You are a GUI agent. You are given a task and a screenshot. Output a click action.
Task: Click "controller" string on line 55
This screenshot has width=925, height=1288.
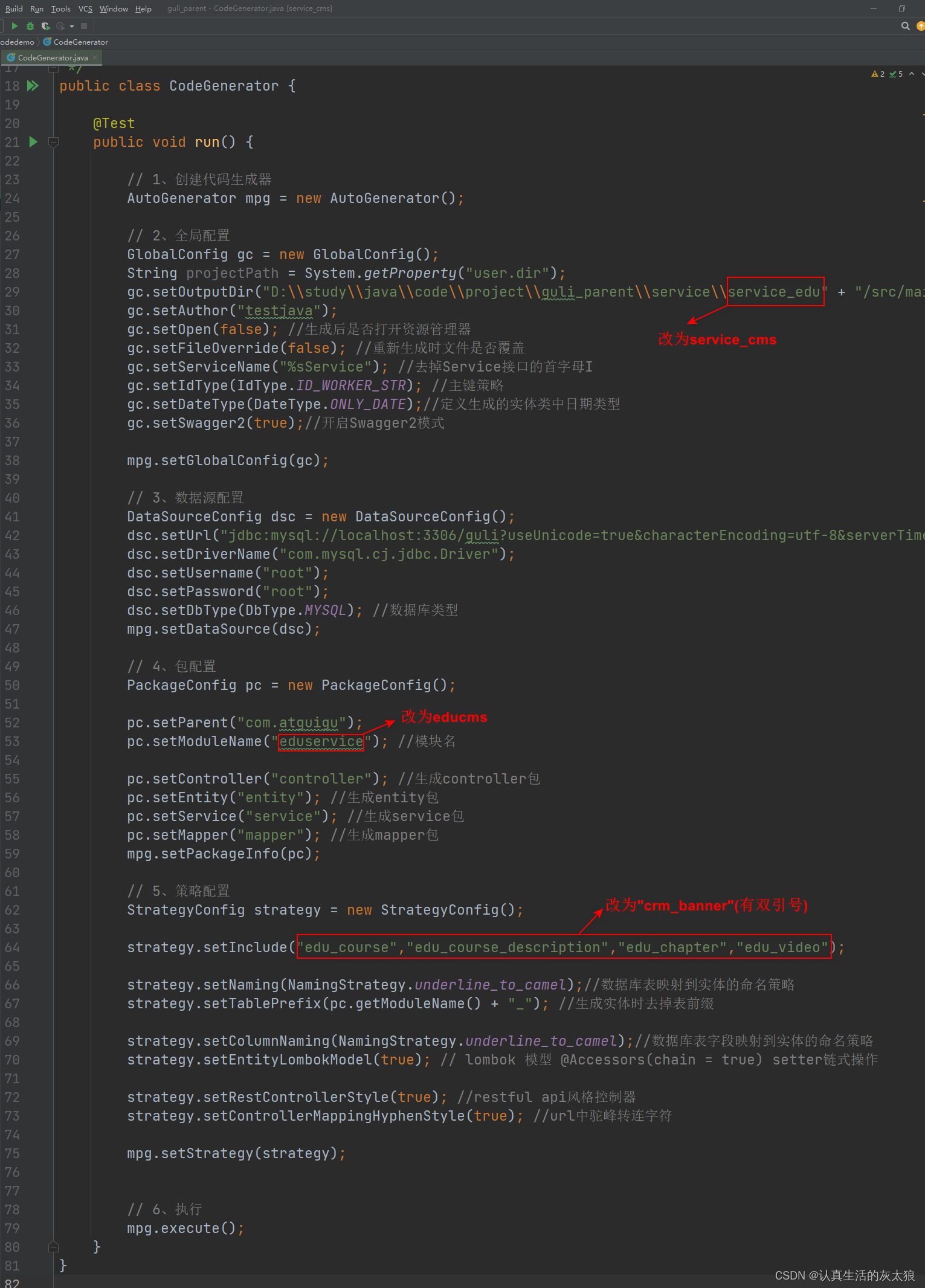point(321,779)
